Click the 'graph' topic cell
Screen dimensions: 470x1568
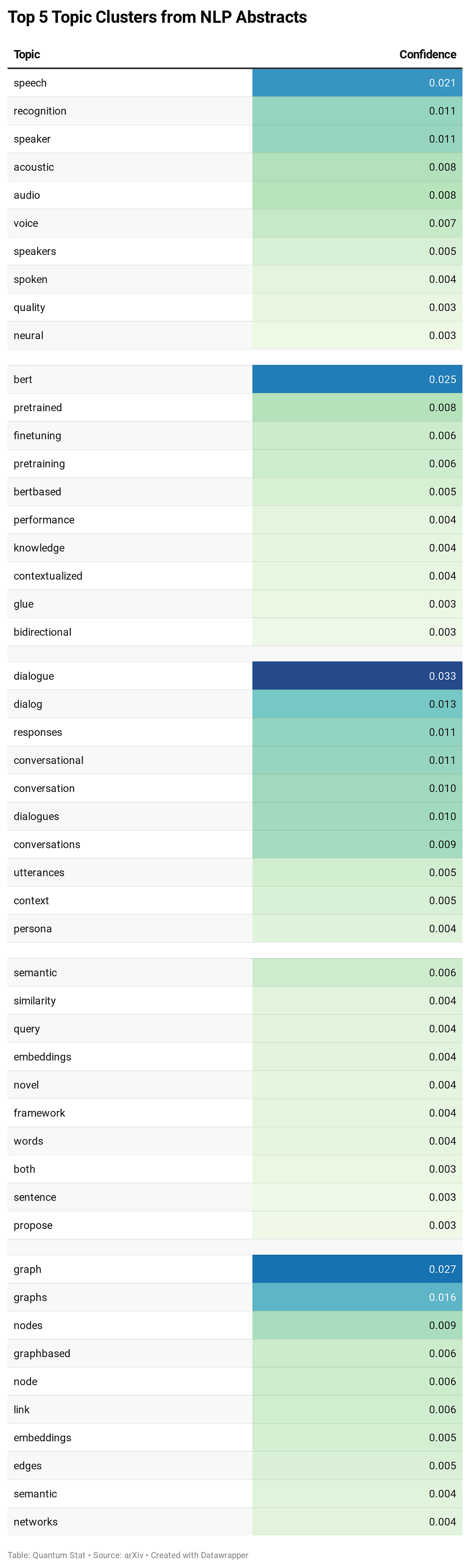[28, 1269]
